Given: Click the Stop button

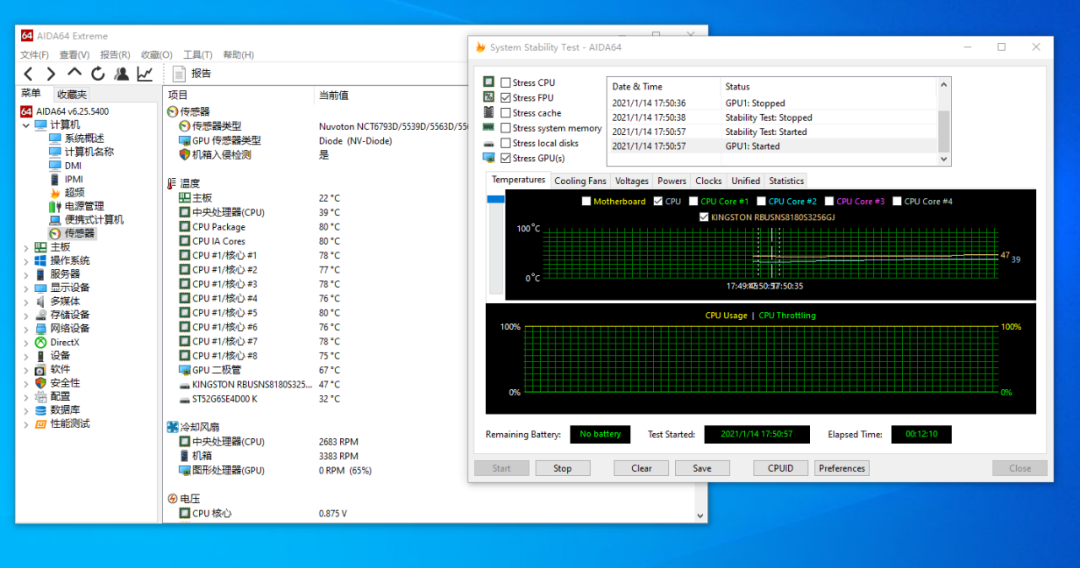Looking at the screenshot, I should [563, 468].
